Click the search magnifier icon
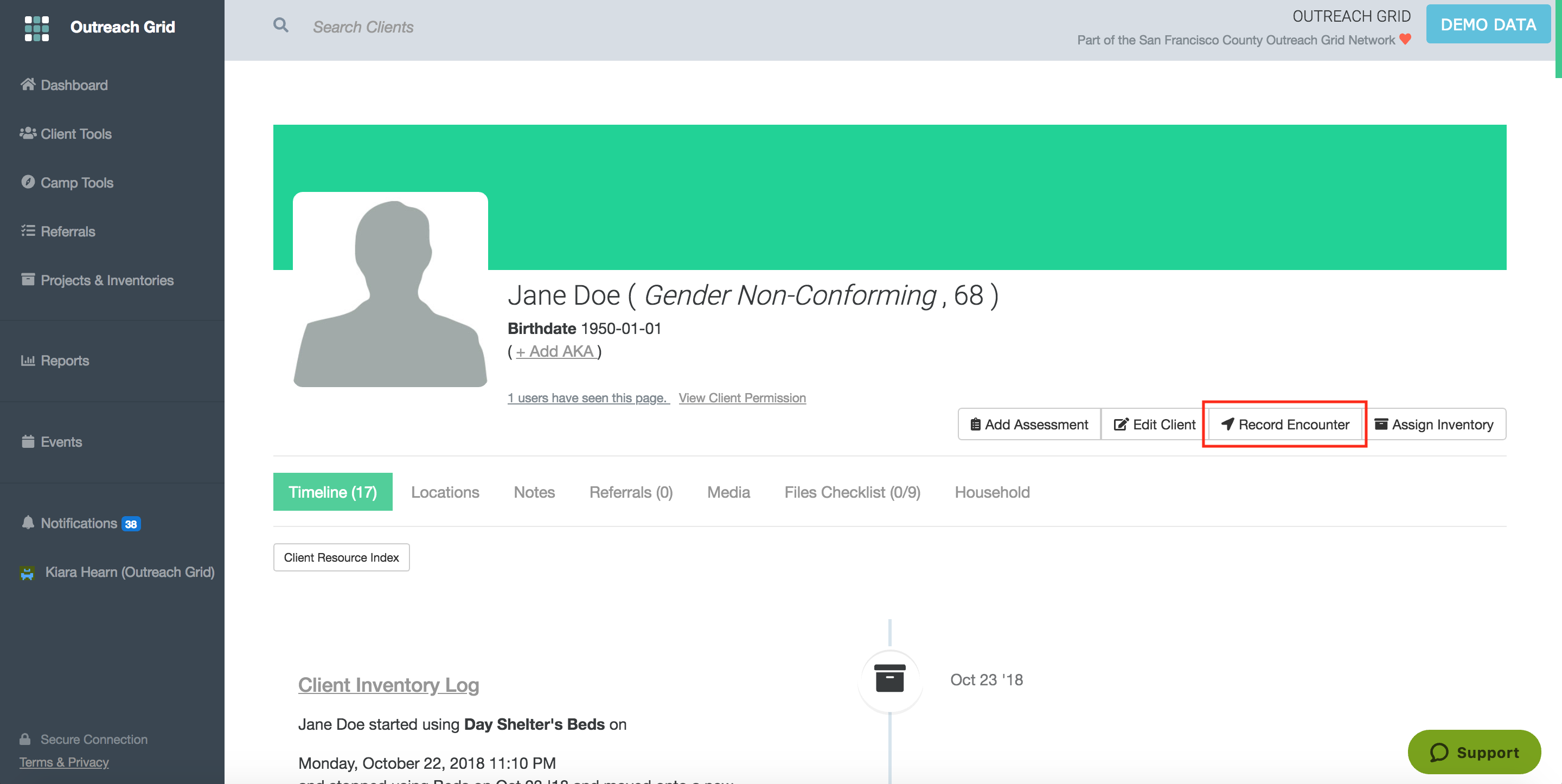Image resolution: width=1562 pixels, height=784 pixels. (280, 25)
